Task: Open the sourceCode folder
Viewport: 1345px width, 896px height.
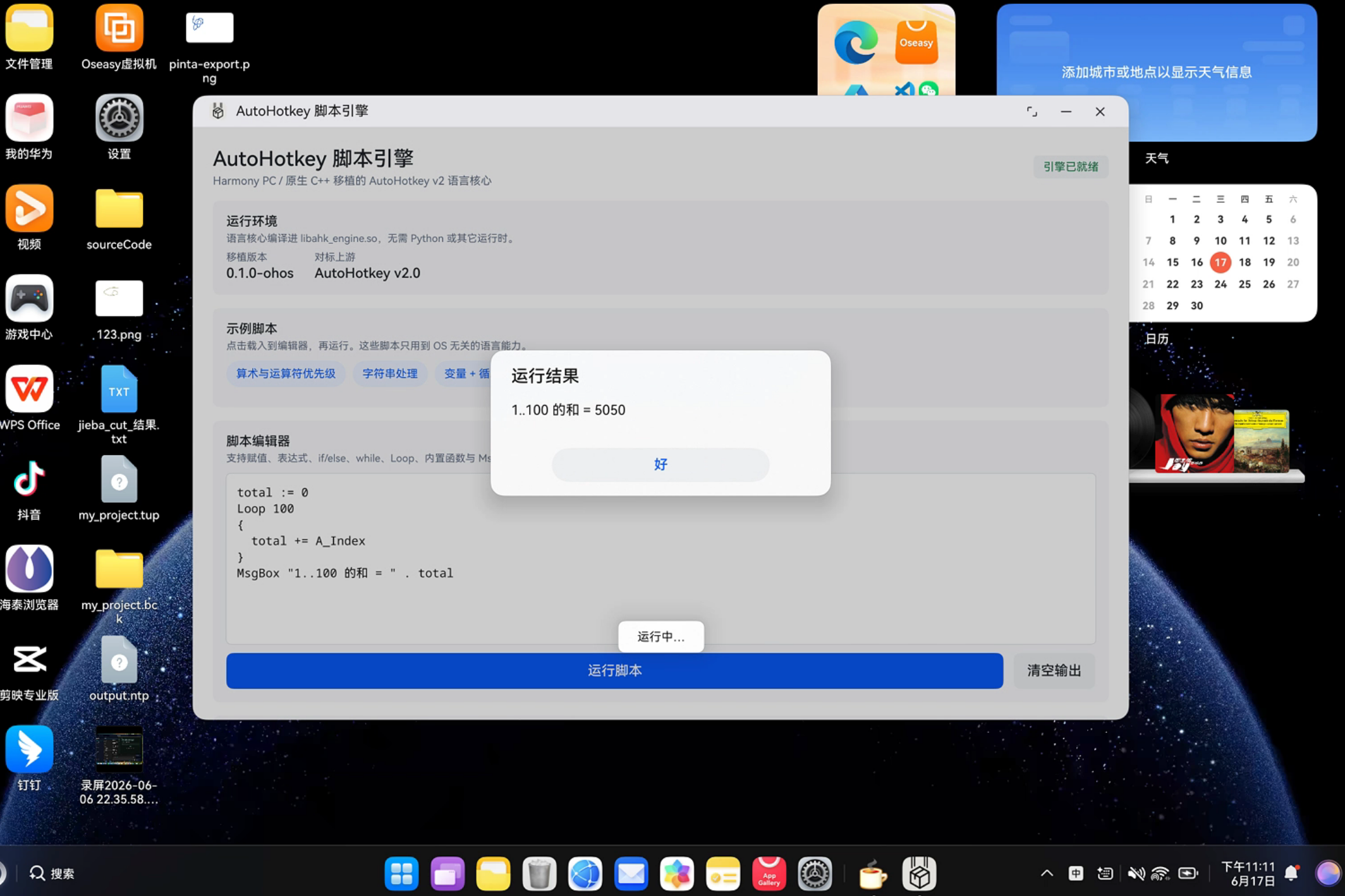Action: click(x=119, y=209)
